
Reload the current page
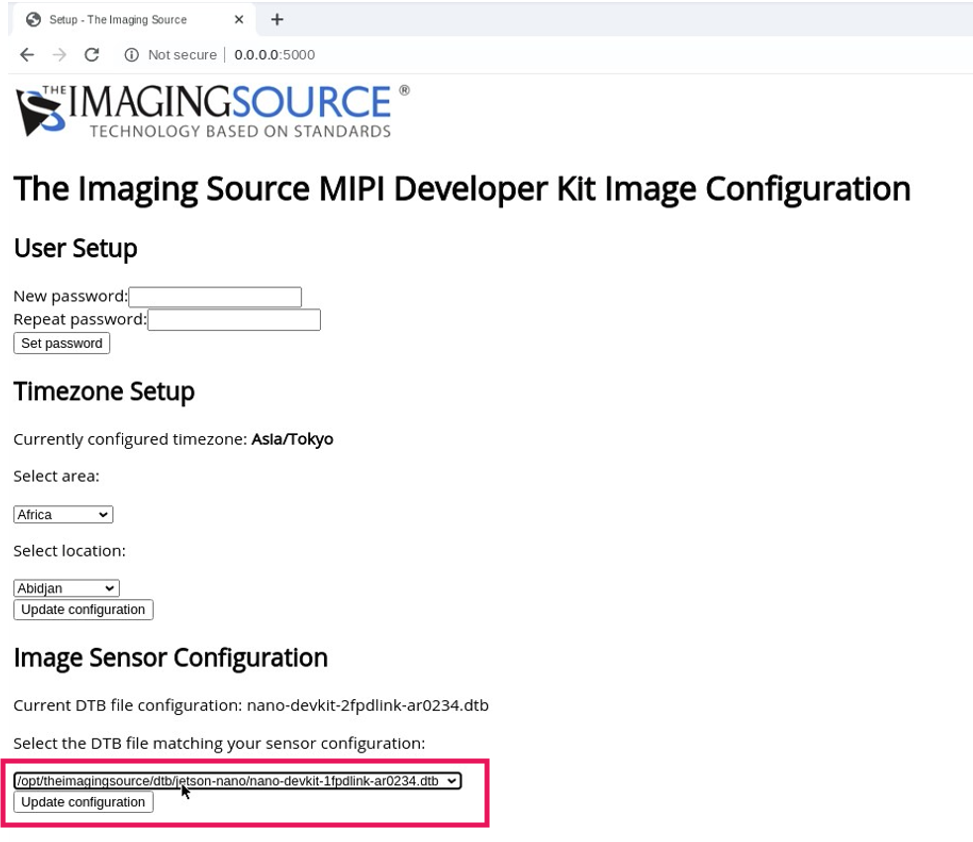(92, 55)
